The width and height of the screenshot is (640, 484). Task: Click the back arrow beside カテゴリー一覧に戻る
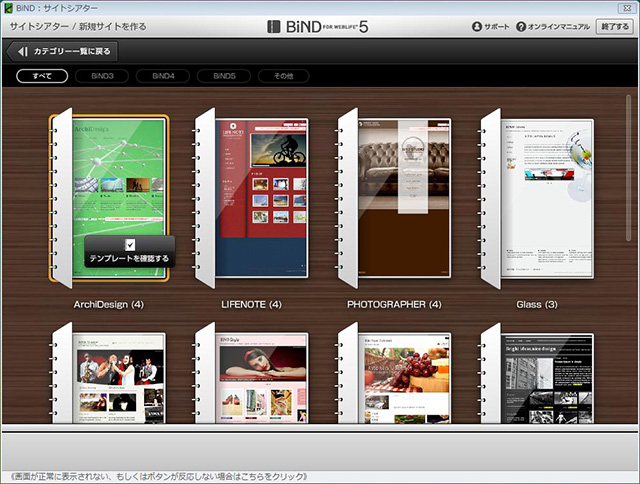coord(20,51)
